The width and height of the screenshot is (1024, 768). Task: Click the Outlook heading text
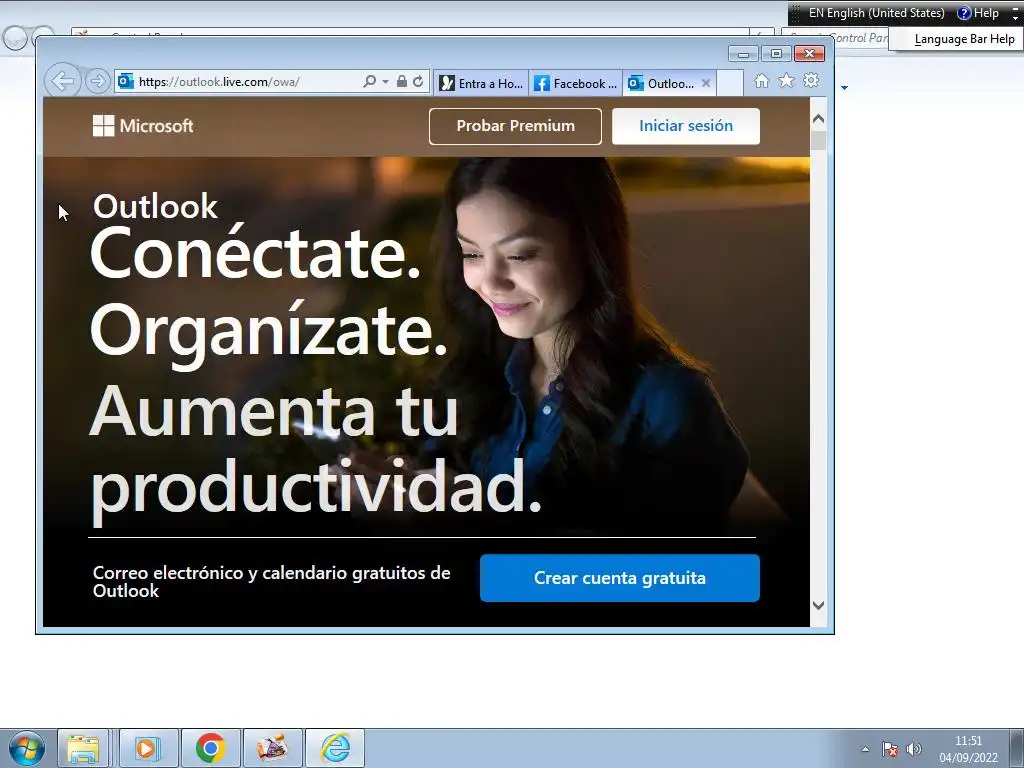point(155,206)
